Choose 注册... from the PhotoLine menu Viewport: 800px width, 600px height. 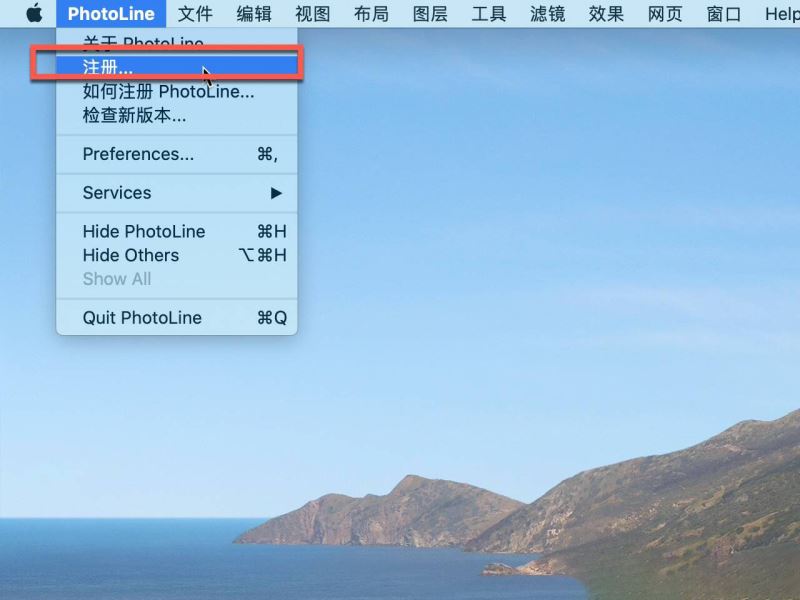[177, 66]
